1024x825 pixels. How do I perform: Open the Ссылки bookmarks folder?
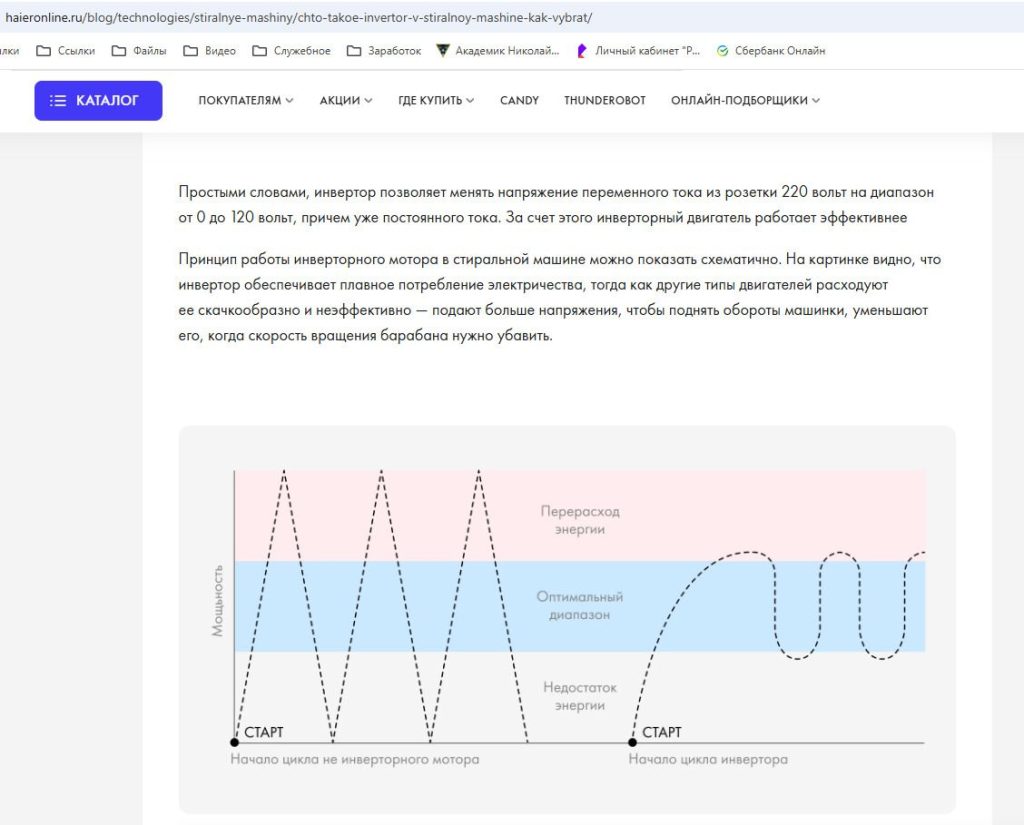click(x=65, y=51)
